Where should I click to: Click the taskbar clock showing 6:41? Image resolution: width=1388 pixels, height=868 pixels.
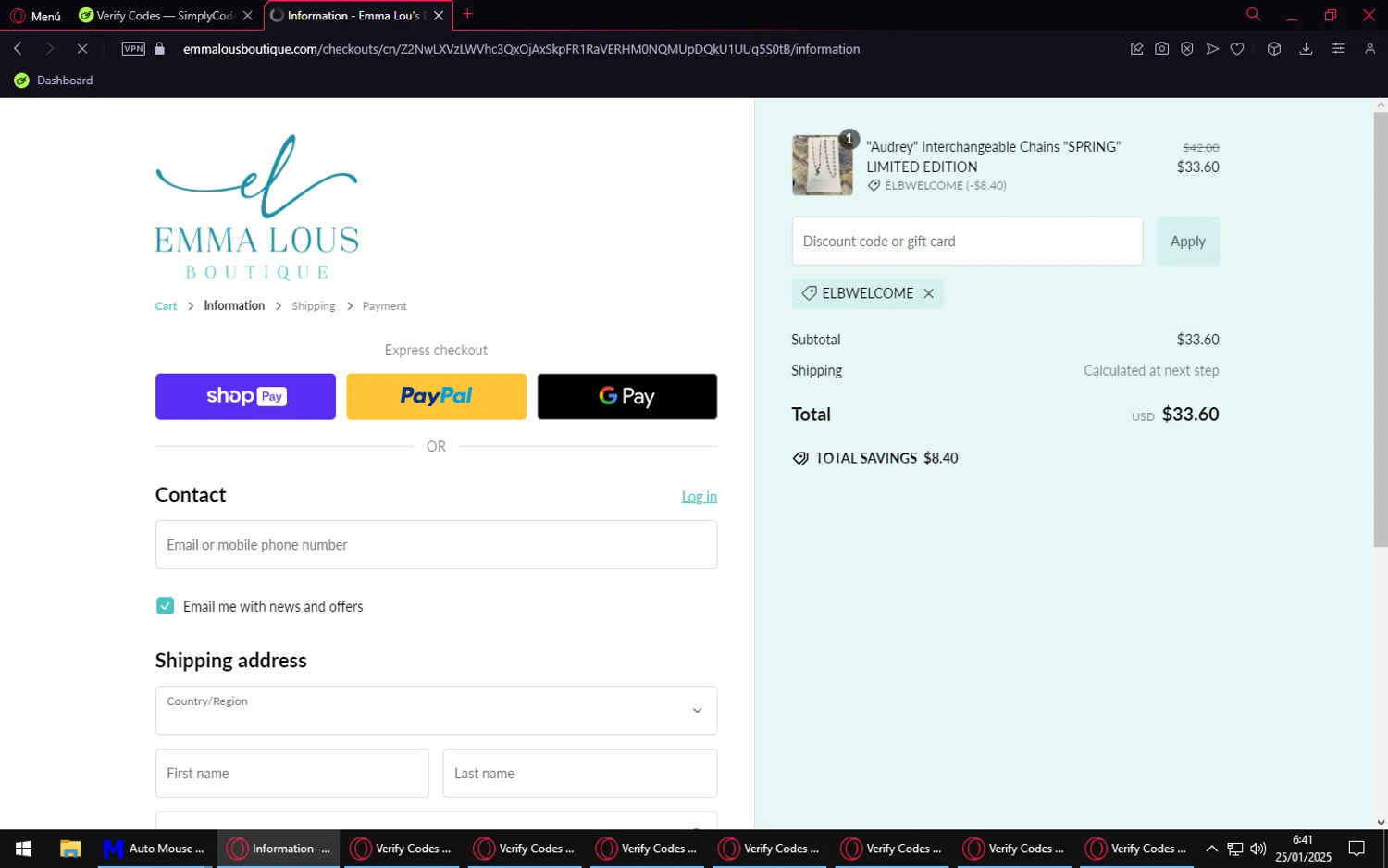coord(1303,849)
